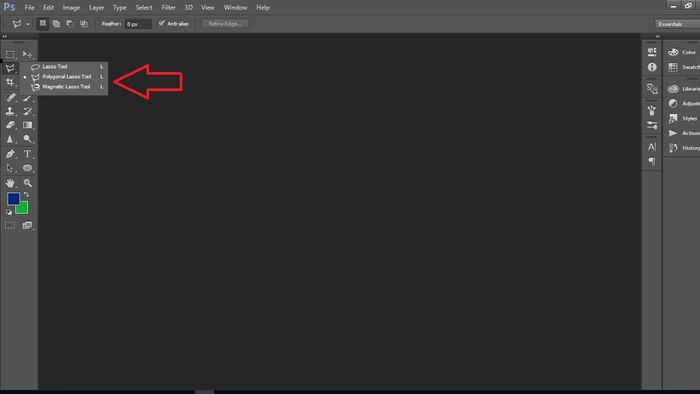Select the Dodge tool
The width and height of the screenshot is (700, 394).
[x=27, y=139]
